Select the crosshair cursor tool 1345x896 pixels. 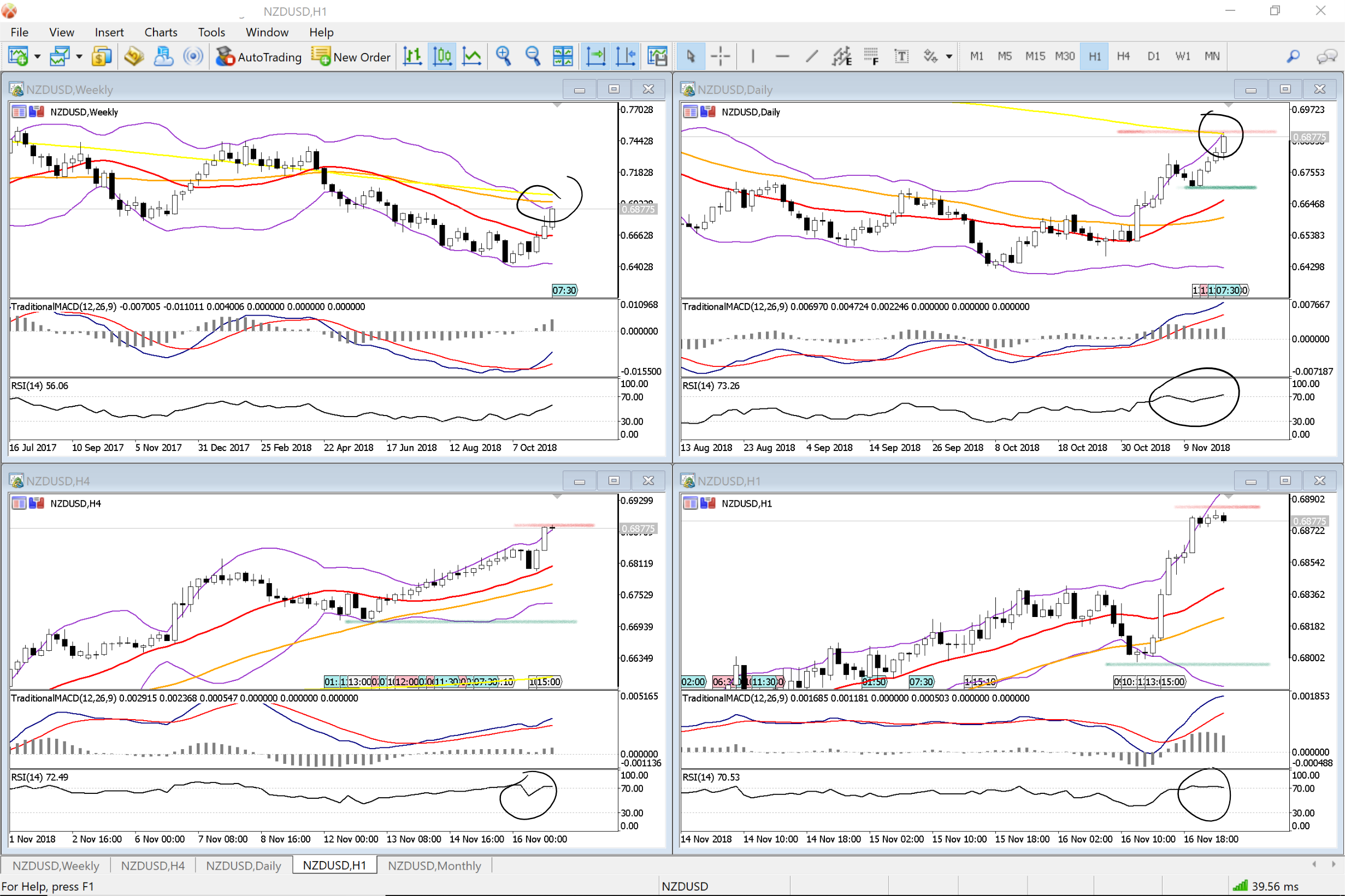[720, 56]
